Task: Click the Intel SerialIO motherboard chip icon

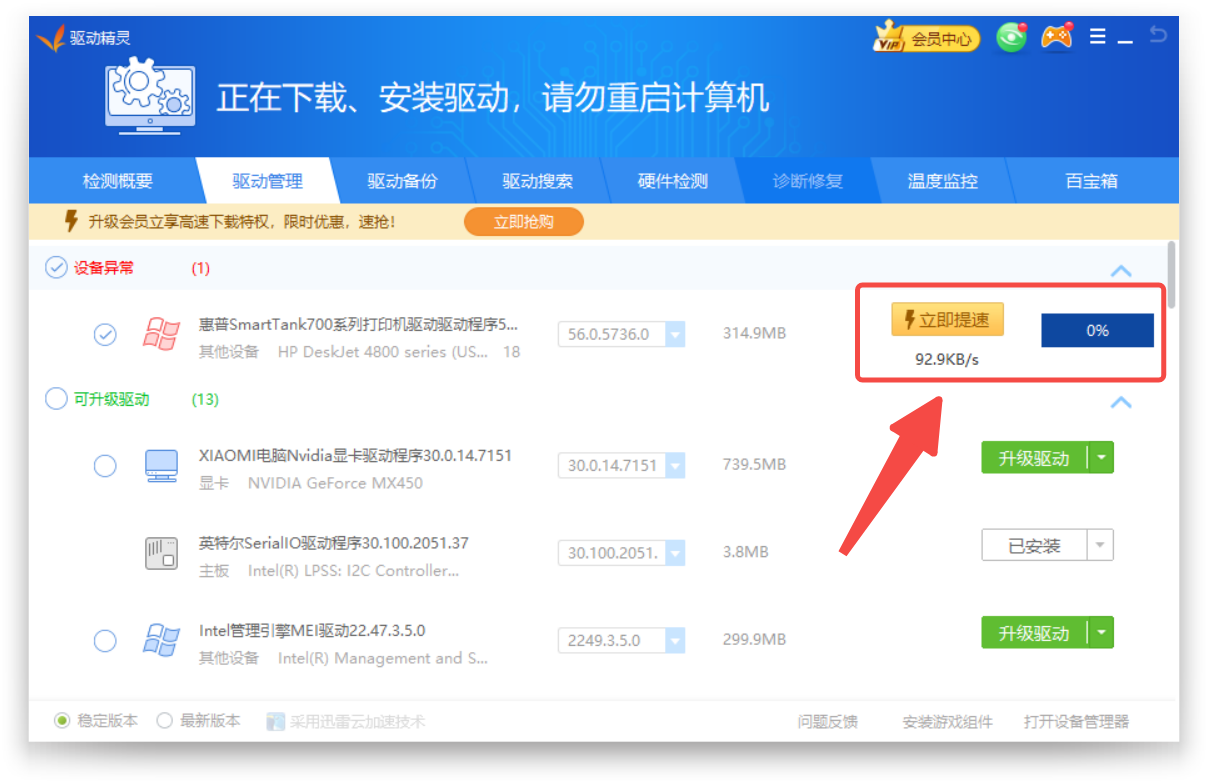Action: 160,552
